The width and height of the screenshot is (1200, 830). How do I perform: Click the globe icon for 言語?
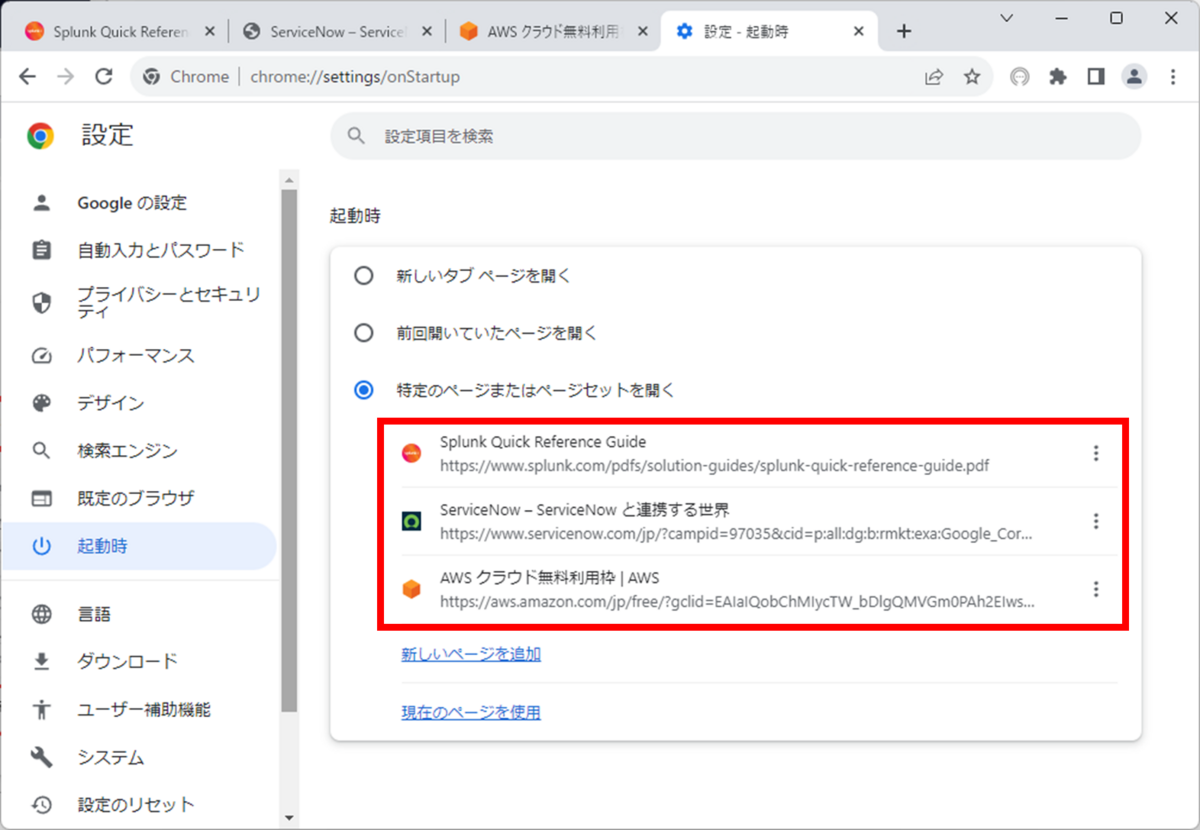[x=41, y=614]
